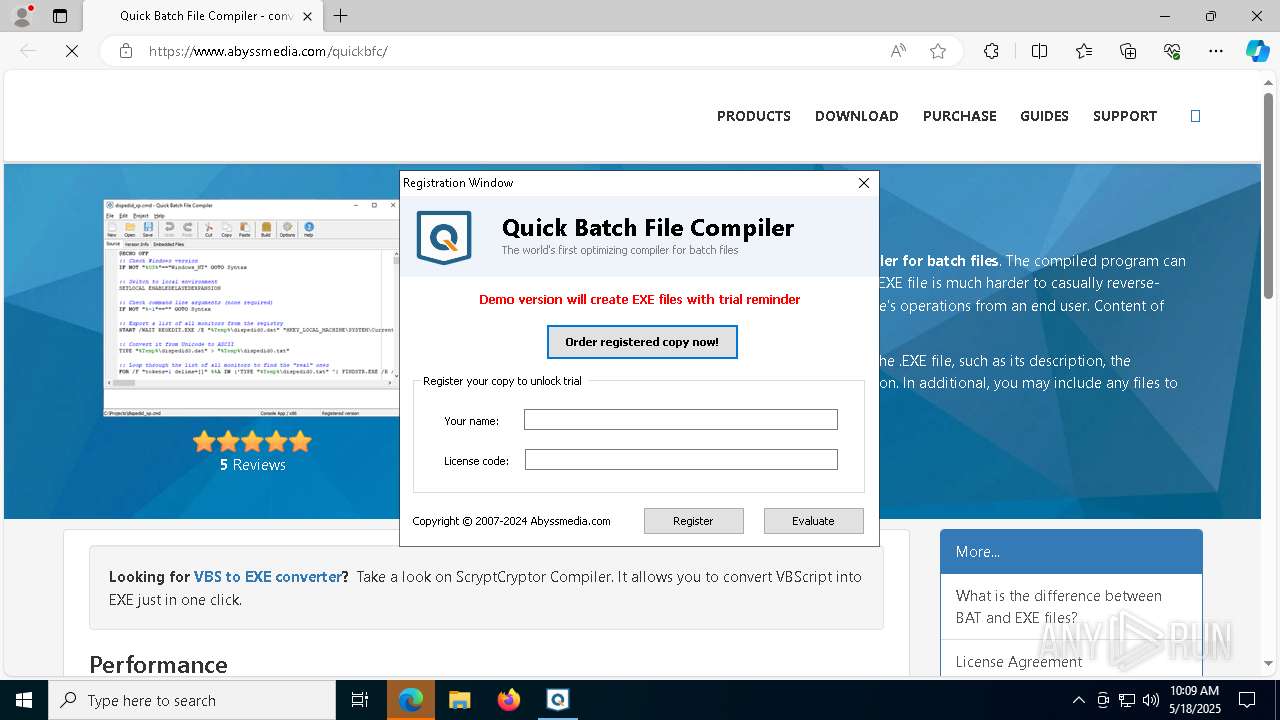Add this page to favorites star
1280x720 pixels.
938,51
